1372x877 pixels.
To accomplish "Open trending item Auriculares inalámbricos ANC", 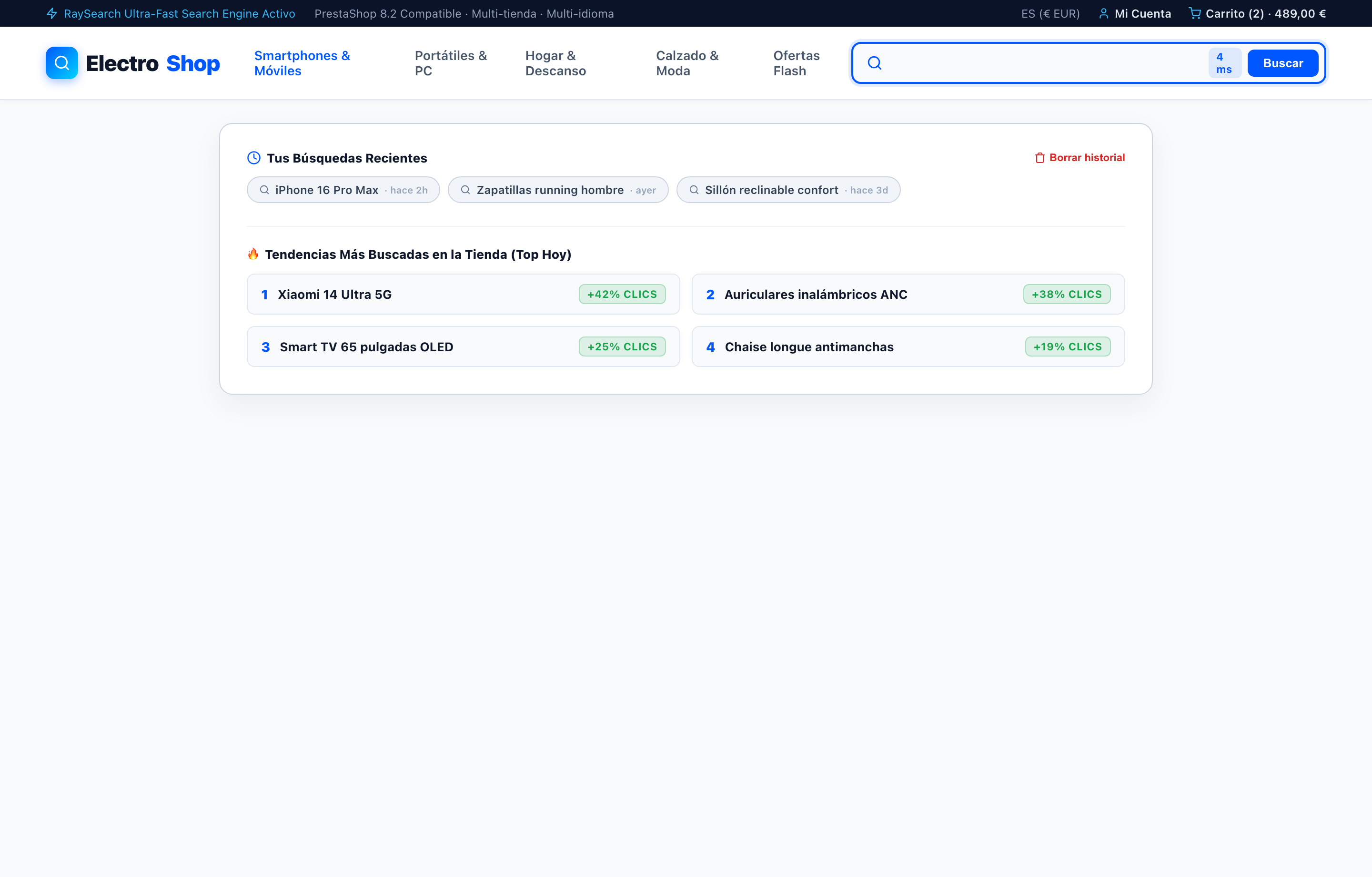I will [908, 294].
